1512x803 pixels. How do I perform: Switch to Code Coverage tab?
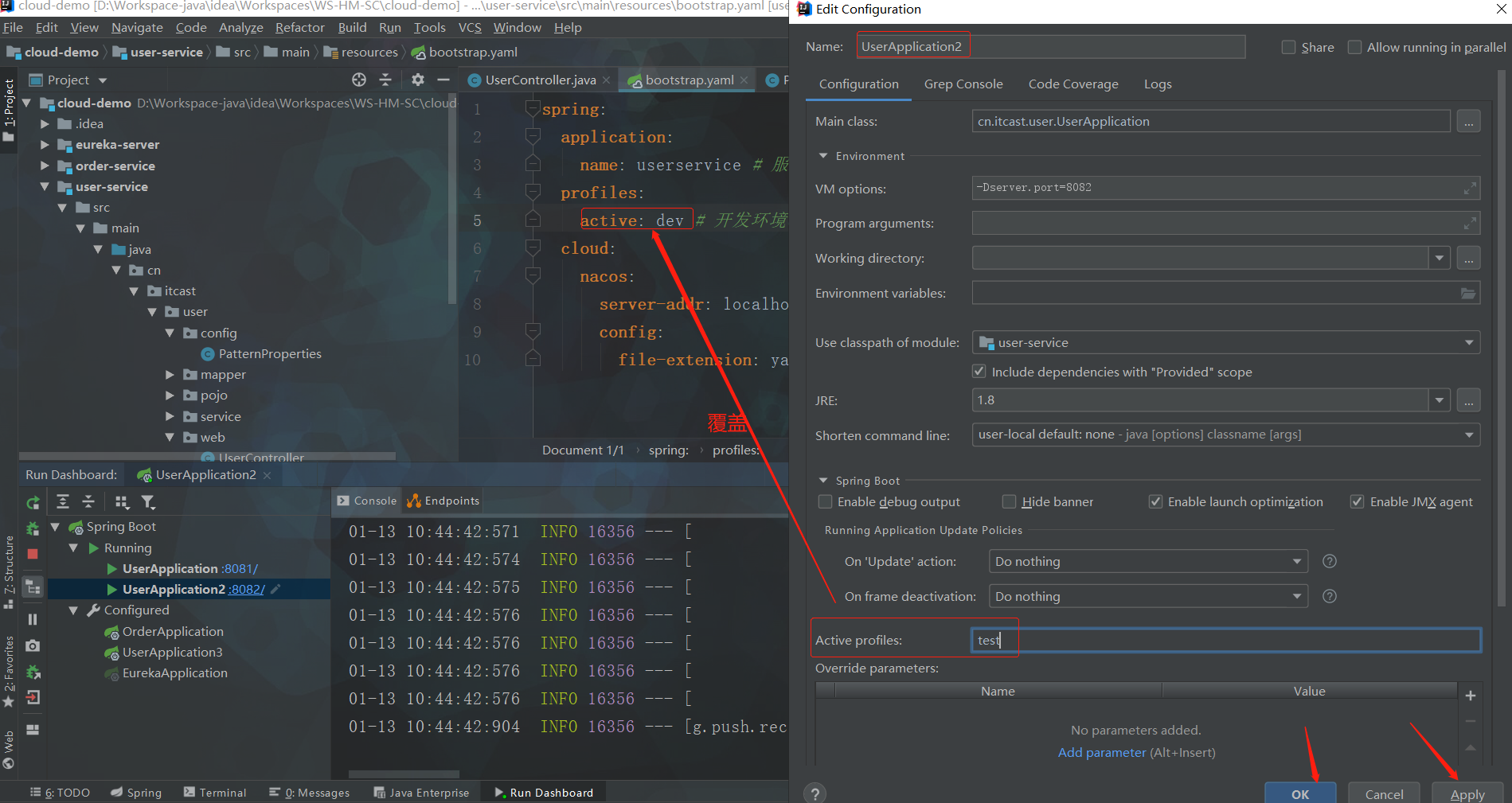[1073, 84]
